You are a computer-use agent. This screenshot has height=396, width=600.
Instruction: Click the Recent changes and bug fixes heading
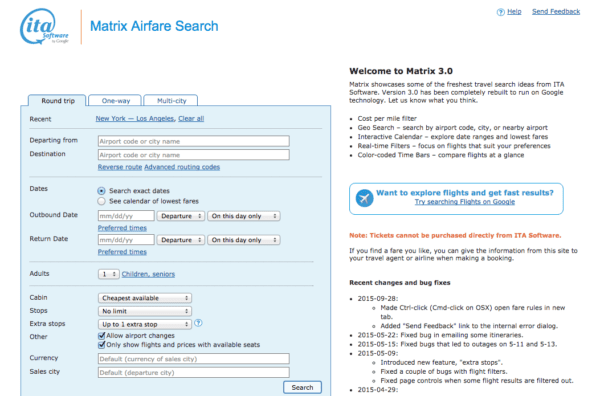[399, 283]
